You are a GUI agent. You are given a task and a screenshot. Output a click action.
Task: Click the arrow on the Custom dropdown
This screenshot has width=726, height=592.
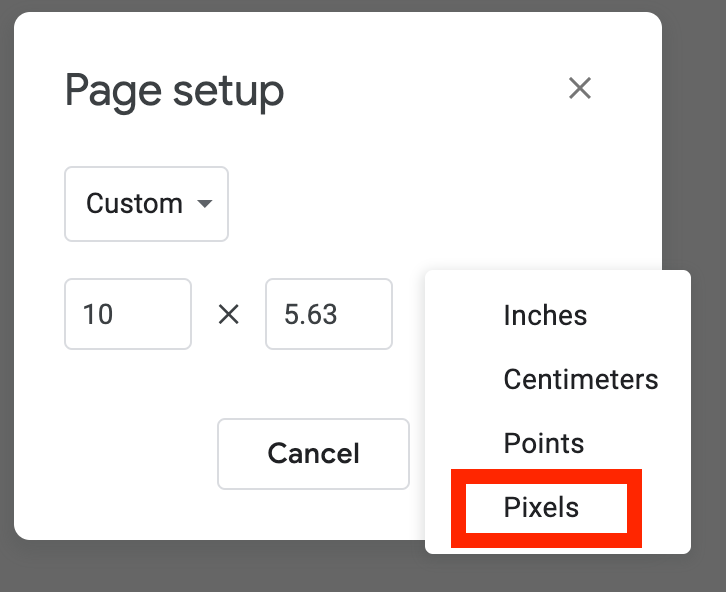point(205,204)
